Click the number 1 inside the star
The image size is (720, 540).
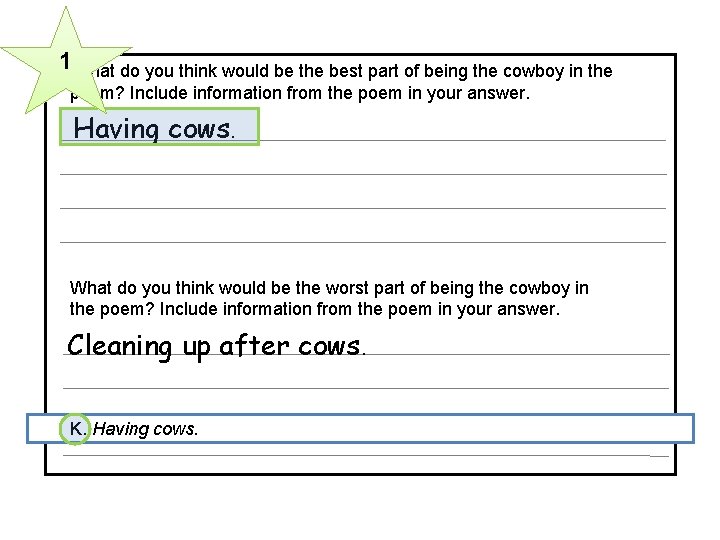(x=64, y=61)
